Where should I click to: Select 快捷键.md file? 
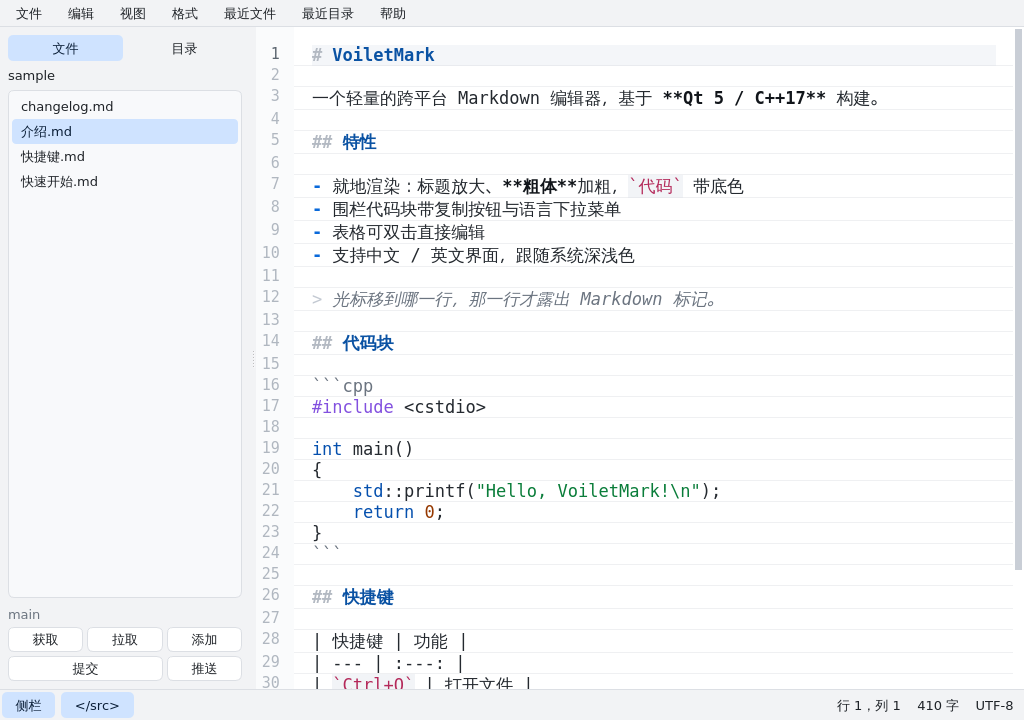[x=125, y=157]
